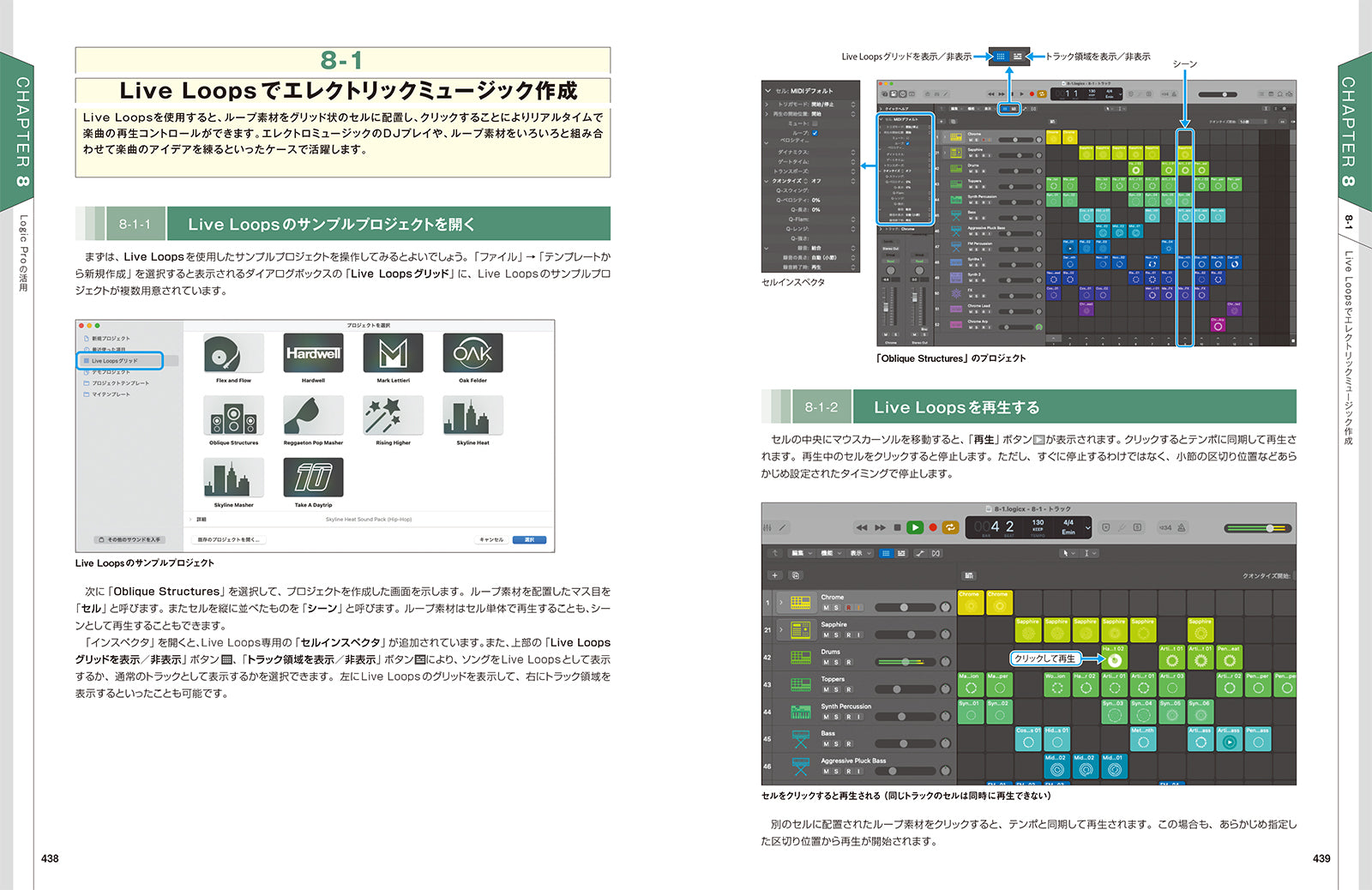Select the Oblique Structures speaker thumbnail
Image resolution: width=1372 pixels, height=890 pixels.
click(x=233, y=415)
